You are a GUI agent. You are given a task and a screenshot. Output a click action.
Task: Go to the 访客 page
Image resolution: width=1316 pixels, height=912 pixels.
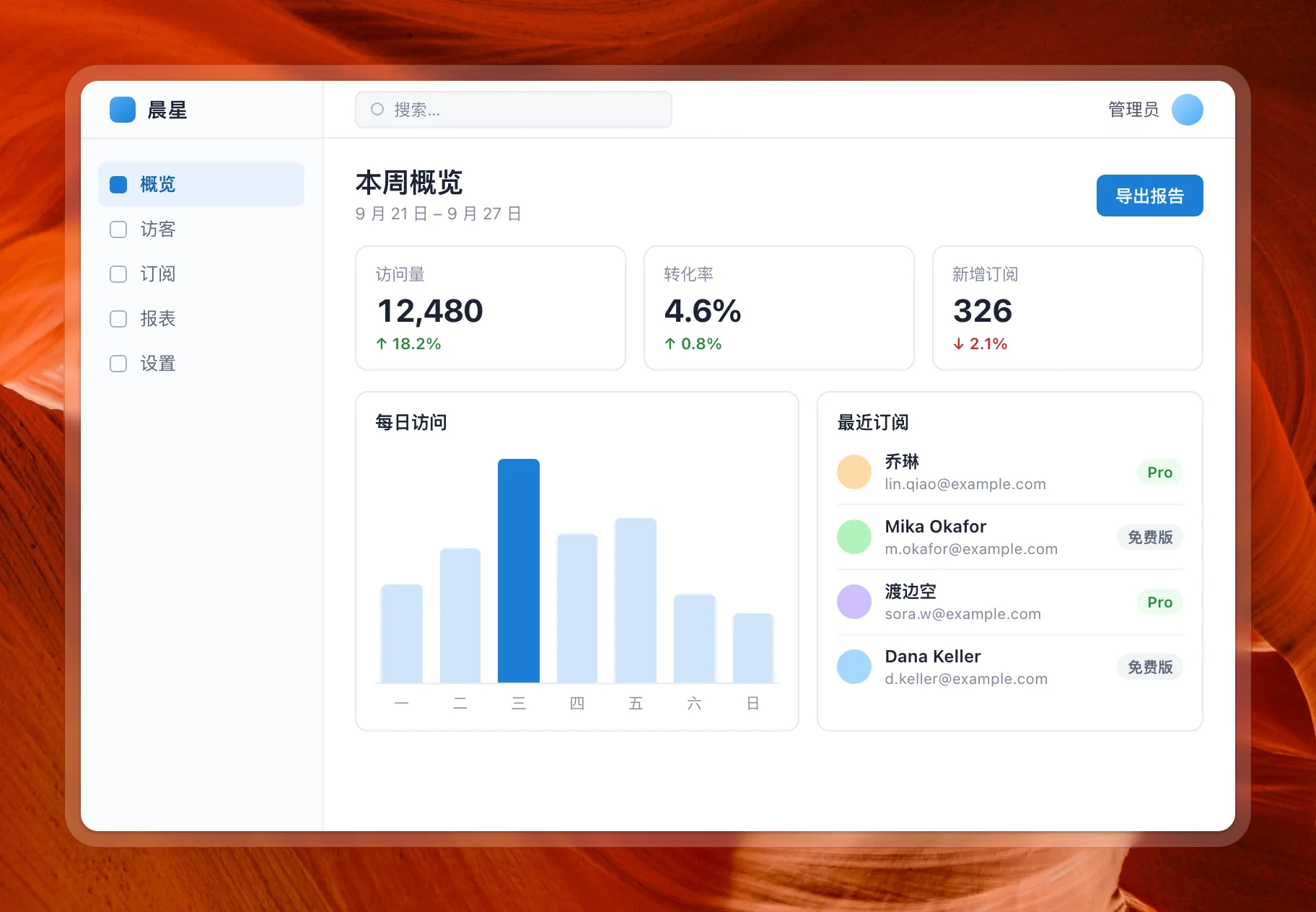201,229
